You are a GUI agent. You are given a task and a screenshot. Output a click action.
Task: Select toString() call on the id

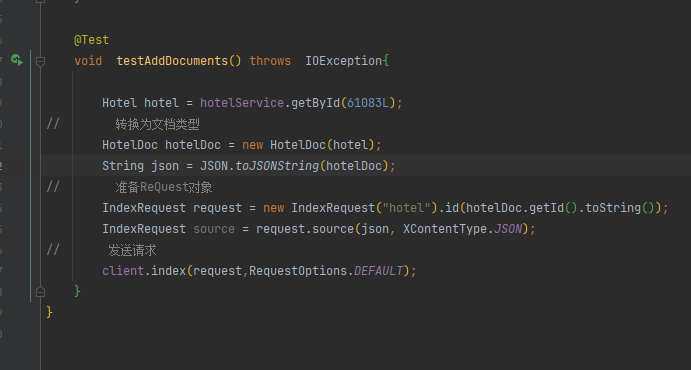pyautogui.click(x=619, y=208)
